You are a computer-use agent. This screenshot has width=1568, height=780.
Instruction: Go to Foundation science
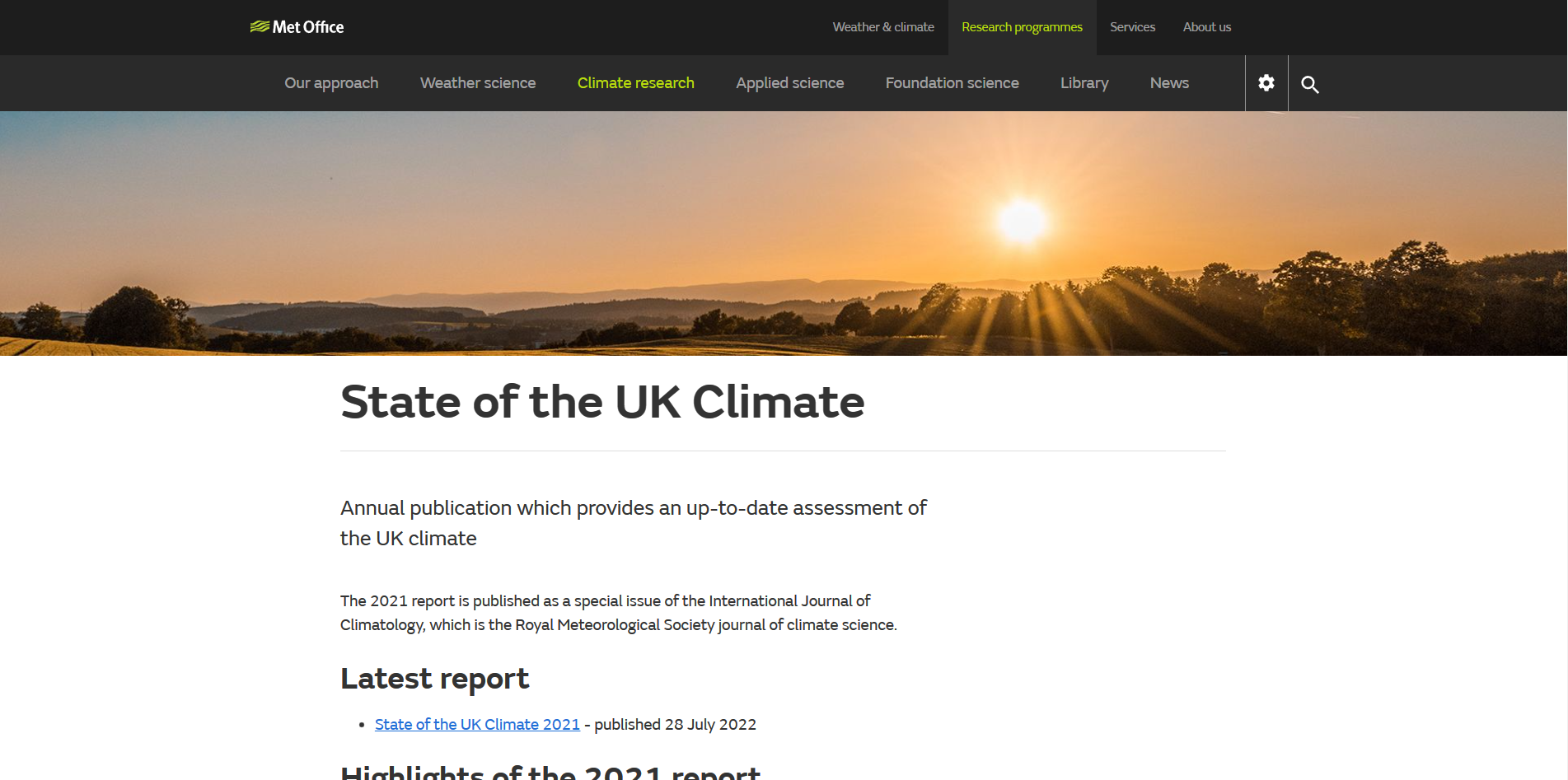pos(952,83)
